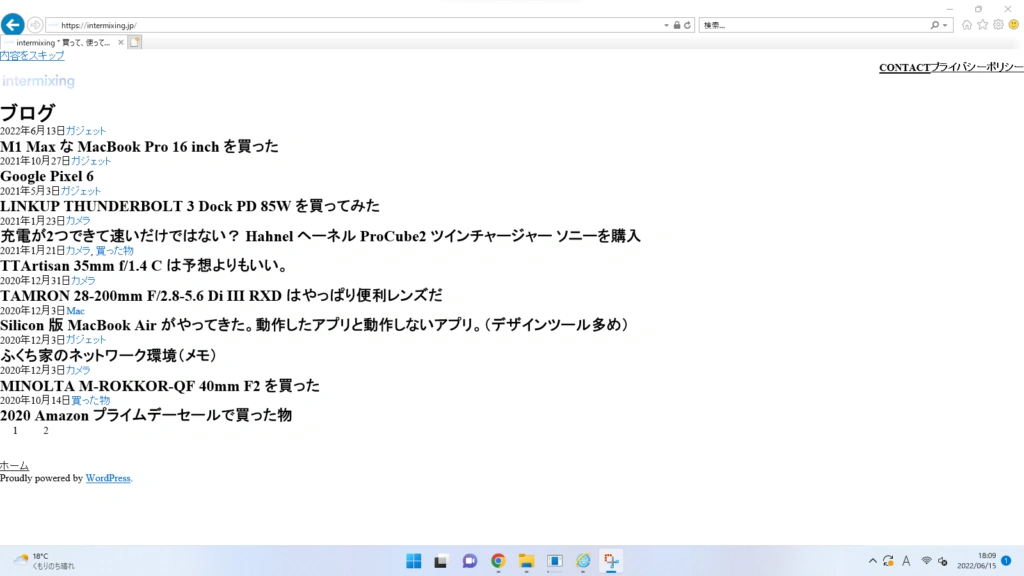Viewport: 1024px width, 576px height.
Task: Close the intermixing tab
Action: click(121, 42)
